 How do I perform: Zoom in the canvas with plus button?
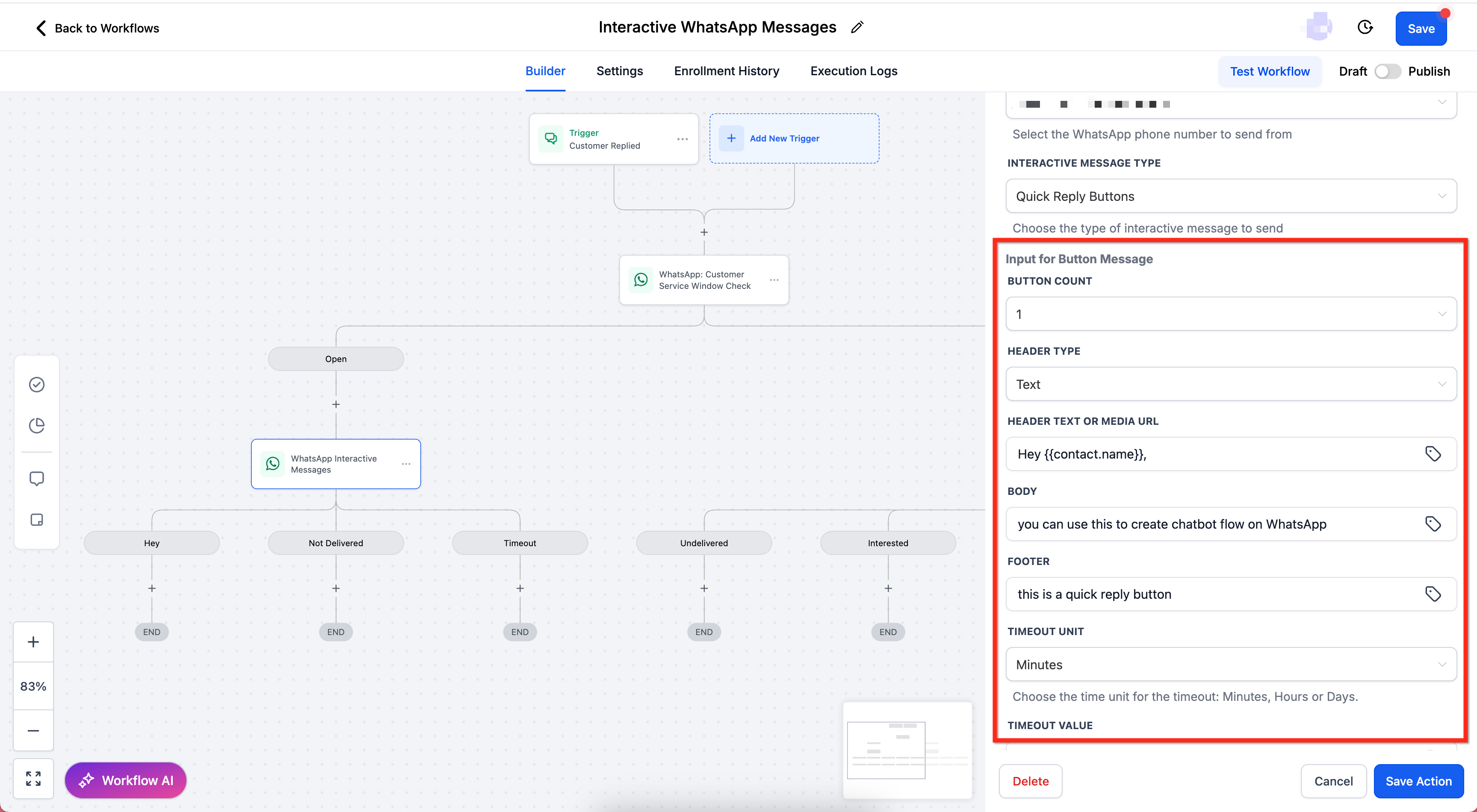[x=33, y=642]
